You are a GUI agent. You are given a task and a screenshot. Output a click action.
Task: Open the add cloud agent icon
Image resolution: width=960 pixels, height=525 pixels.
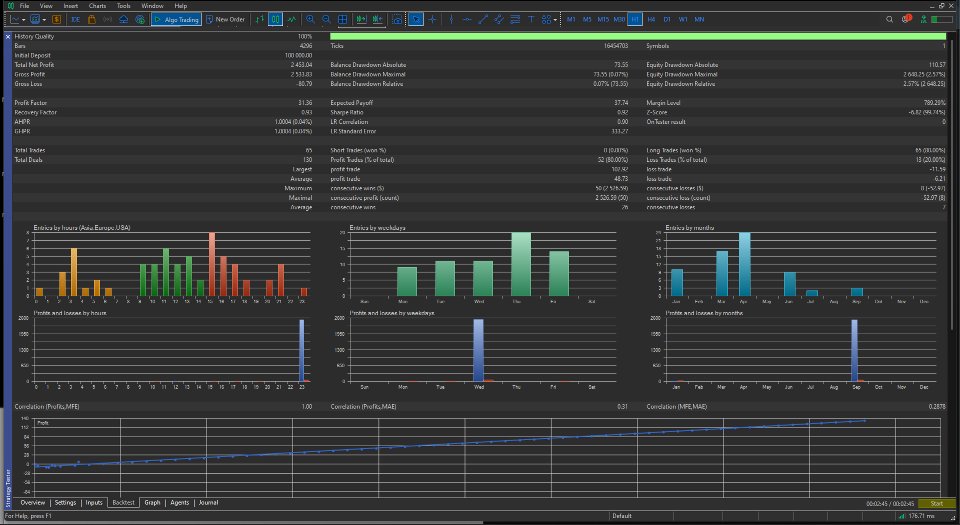(x=140, y=20)
